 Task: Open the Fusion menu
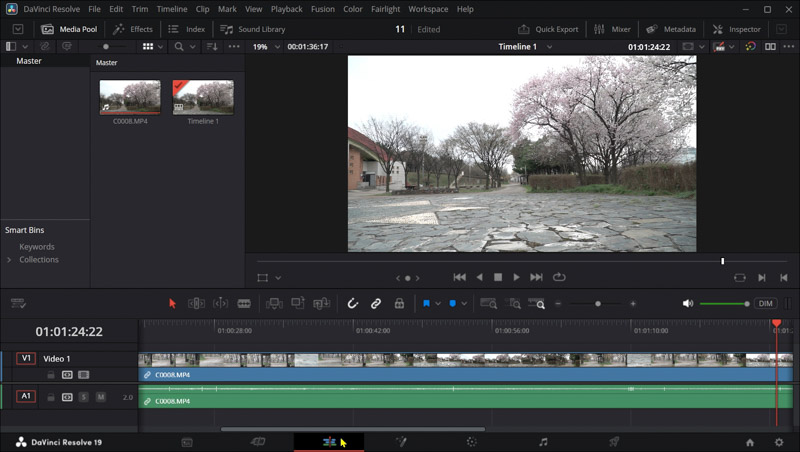point(323,9)
